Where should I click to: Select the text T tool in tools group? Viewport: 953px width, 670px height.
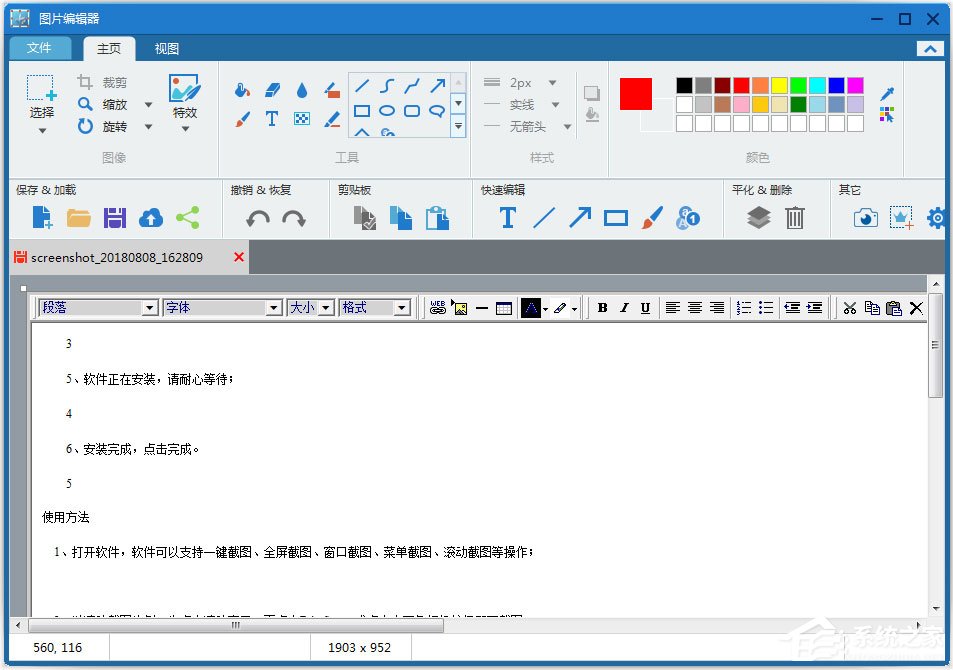(x=272, y=119)
